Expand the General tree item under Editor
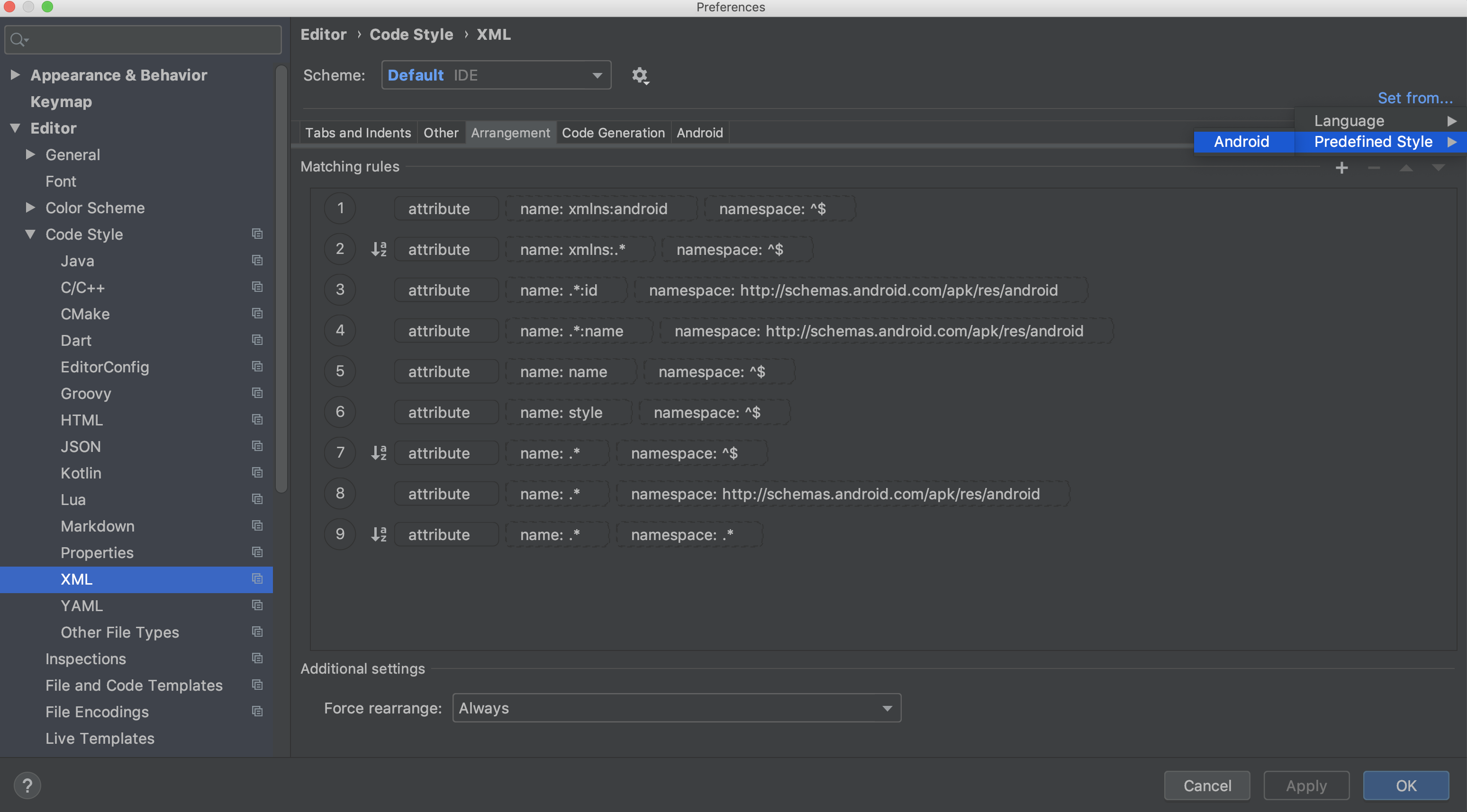1467x812 pixels. click(30, 155)
